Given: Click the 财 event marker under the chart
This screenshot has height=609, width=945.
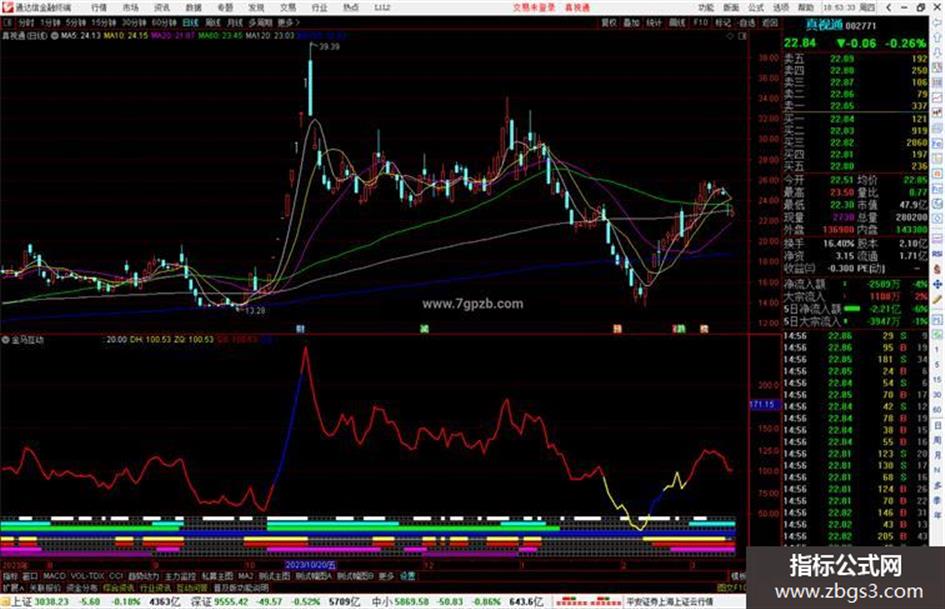Looking at the screenshot, I should [300, 329].
